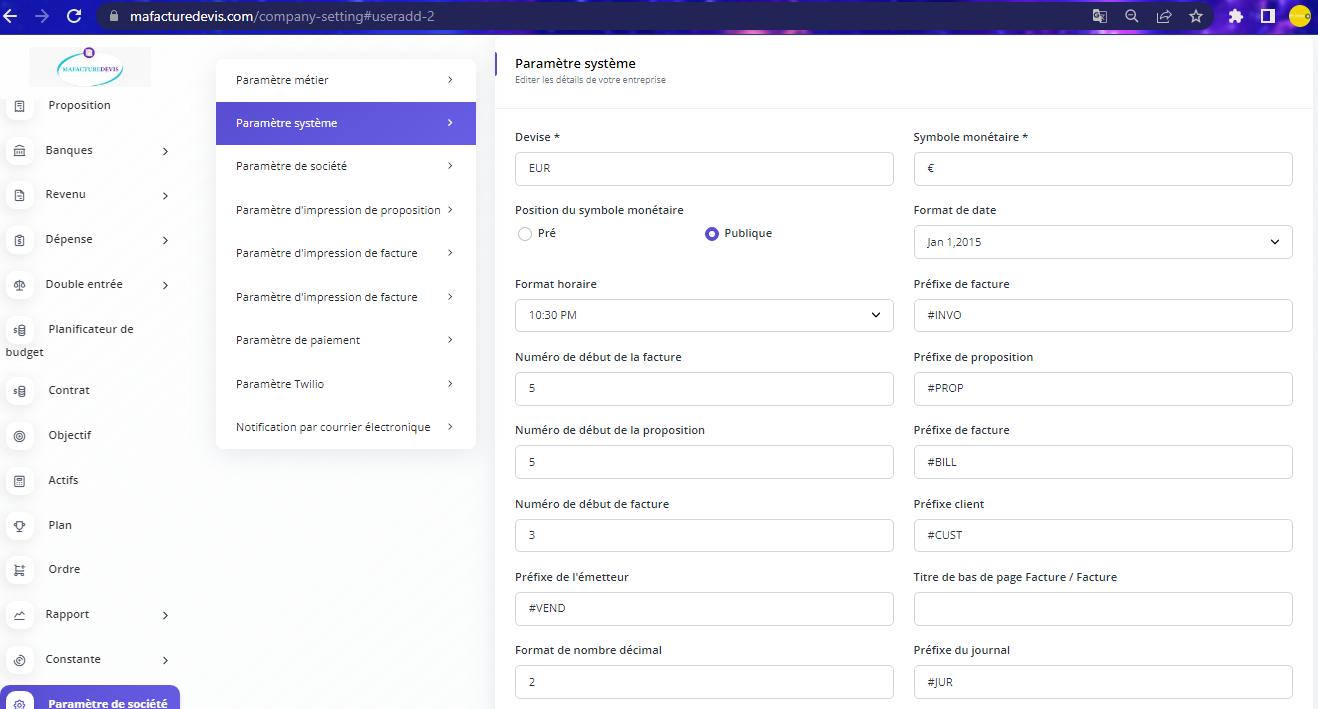This screenshot has width=1318, height=709.
Task: Click the browser address bar URL
Action: pyautogui.click(x=282, y=17)
